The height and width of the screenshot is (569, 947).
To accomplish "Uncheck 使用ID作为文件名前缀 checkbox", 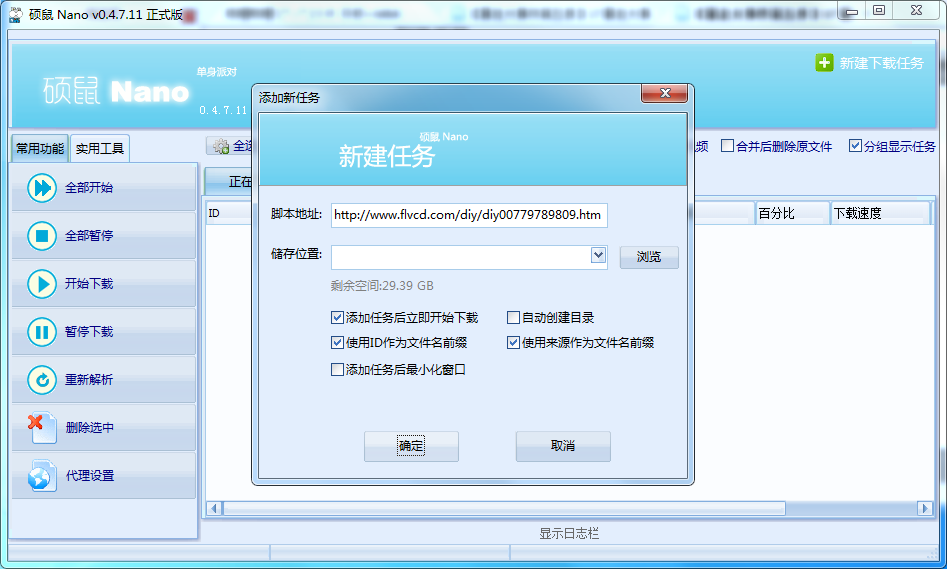I will 338,342.
